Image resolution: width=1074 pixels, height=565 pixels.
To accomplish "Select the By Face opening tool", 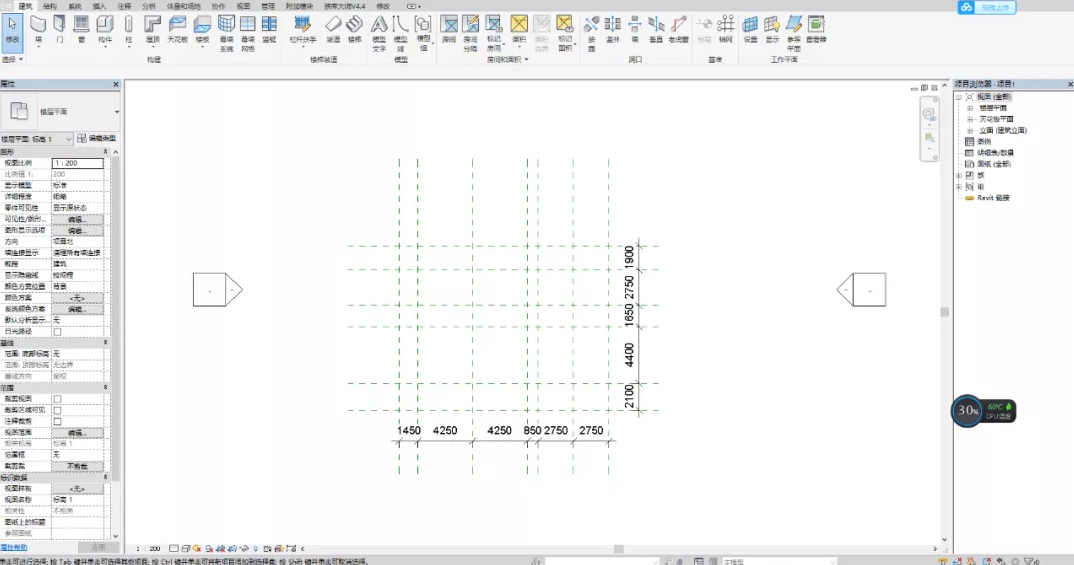I will [591, 32].
